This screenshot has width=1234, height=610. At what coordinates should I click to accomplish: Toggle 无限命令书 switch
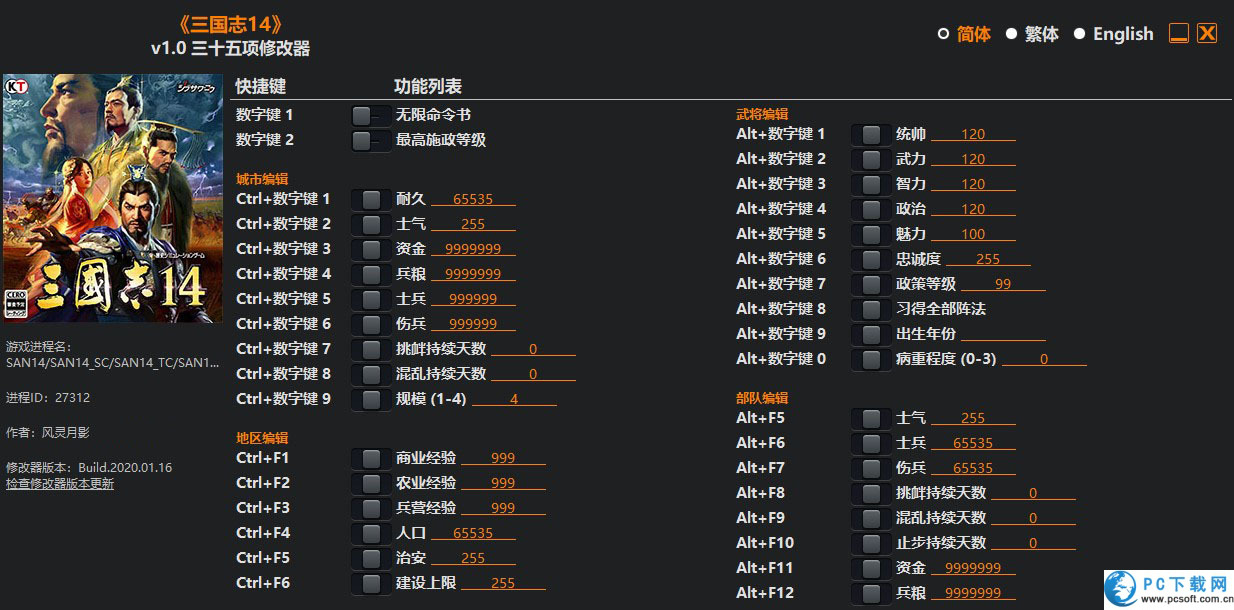coord(370,115)
